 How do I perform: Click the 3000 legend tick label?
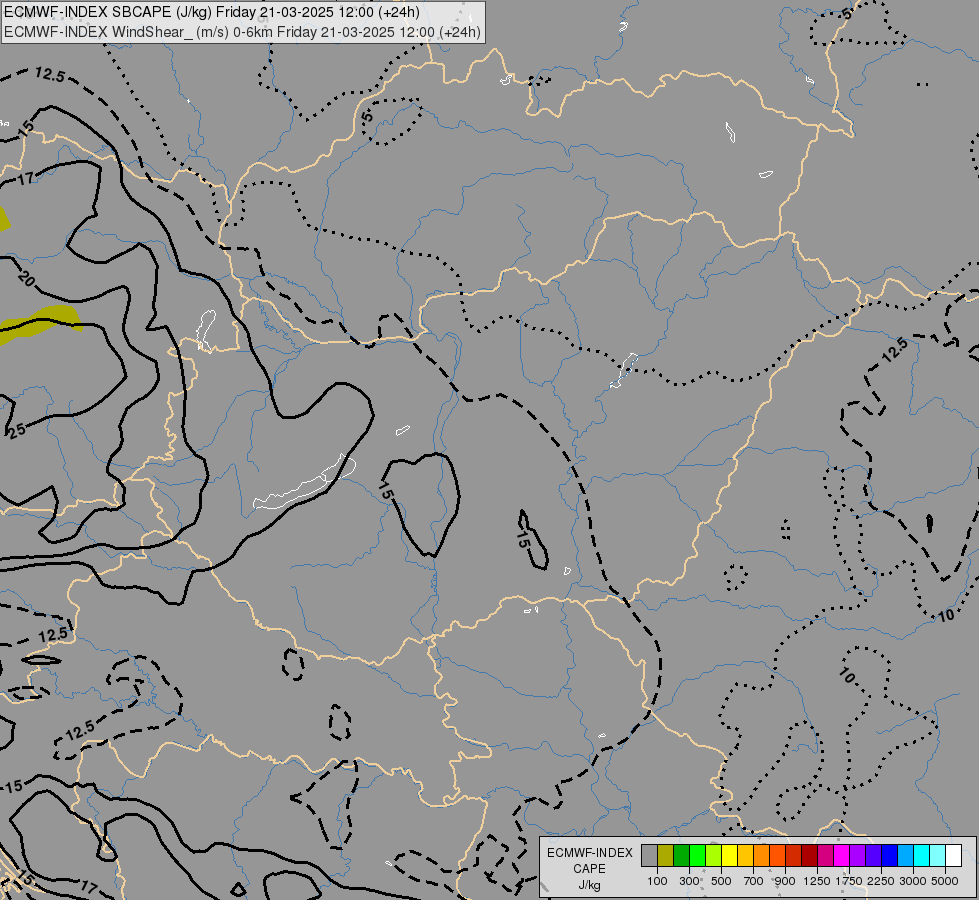click(913, 881)
